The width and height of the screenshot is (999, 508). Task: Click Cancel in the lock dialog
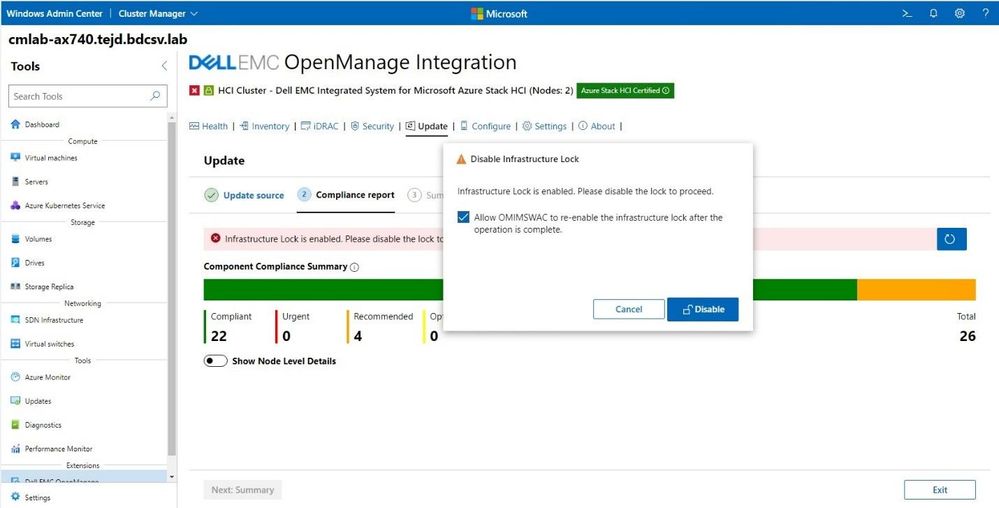629,309
